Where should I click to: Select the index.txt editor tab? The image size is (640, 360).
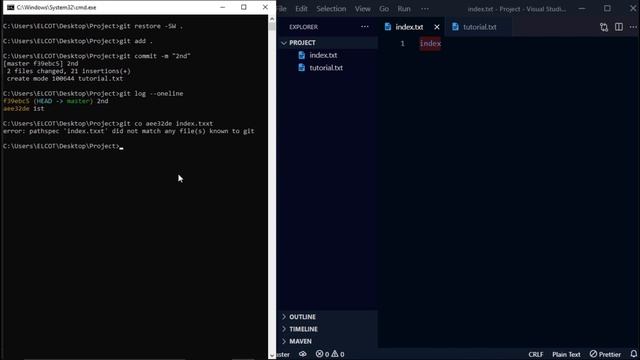(409, 27)
